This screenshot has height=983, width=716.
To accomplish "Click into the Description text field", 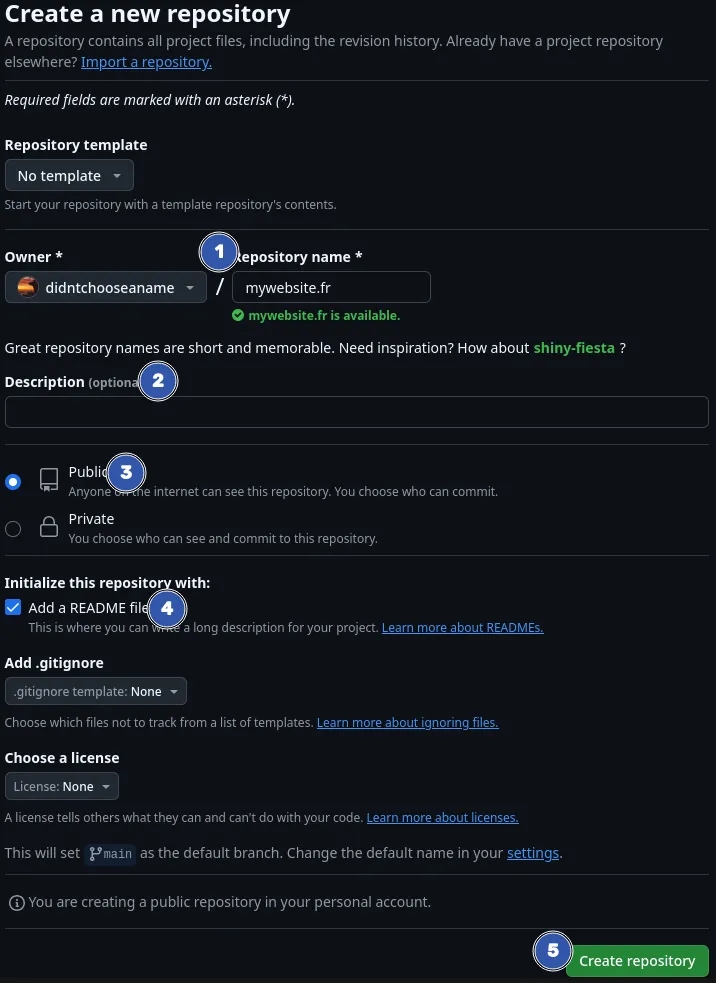I will [356, 412].
